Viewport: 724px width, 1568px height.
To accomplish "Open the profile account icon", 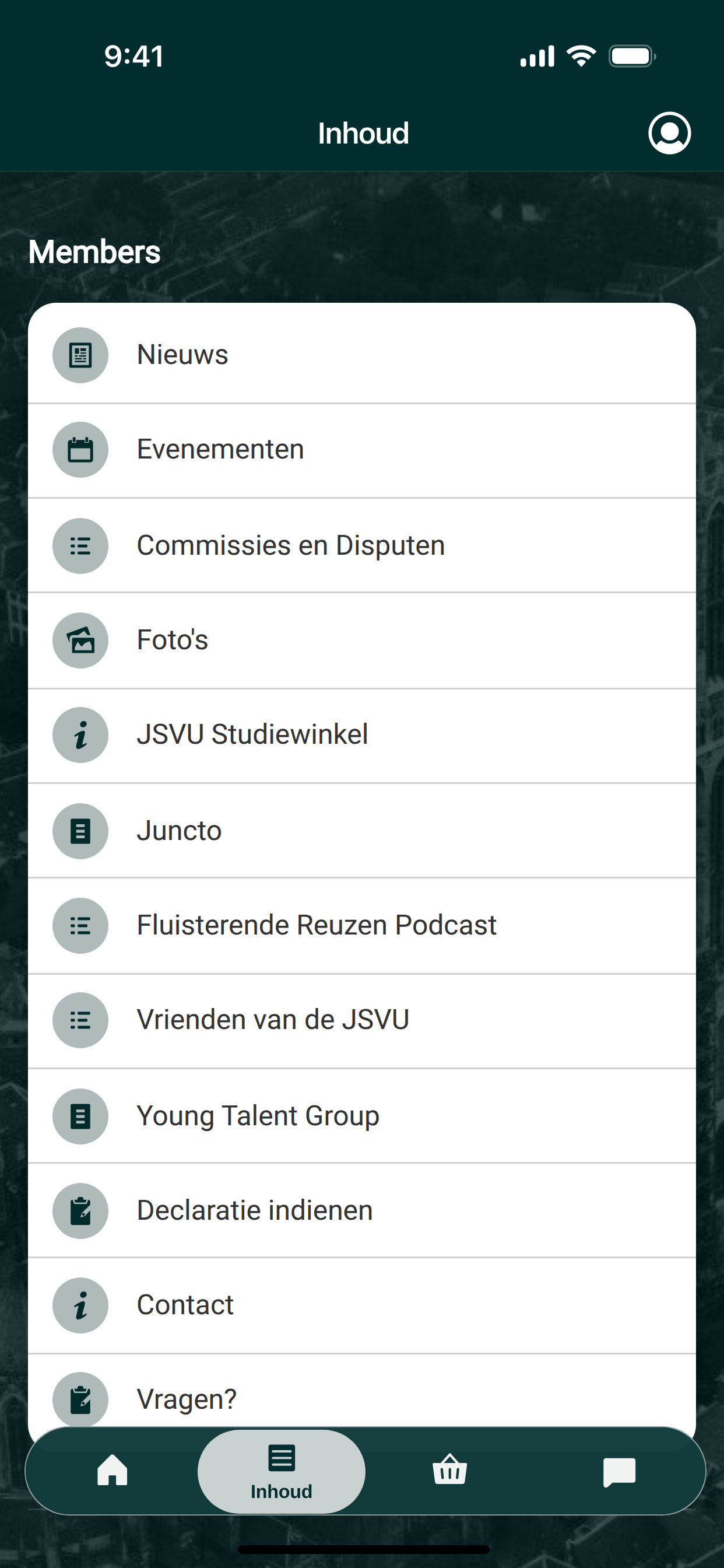I will (x=669, y=132).
